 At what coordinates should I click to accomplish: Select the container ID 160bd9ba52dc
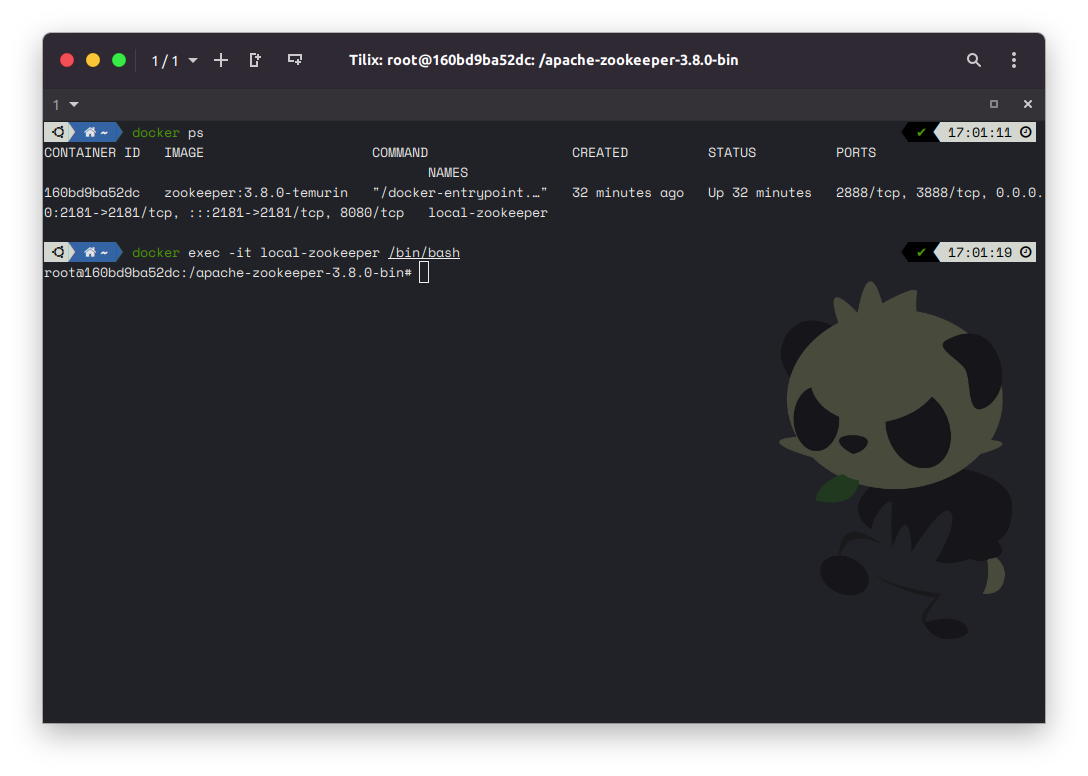tap(92, 192)
